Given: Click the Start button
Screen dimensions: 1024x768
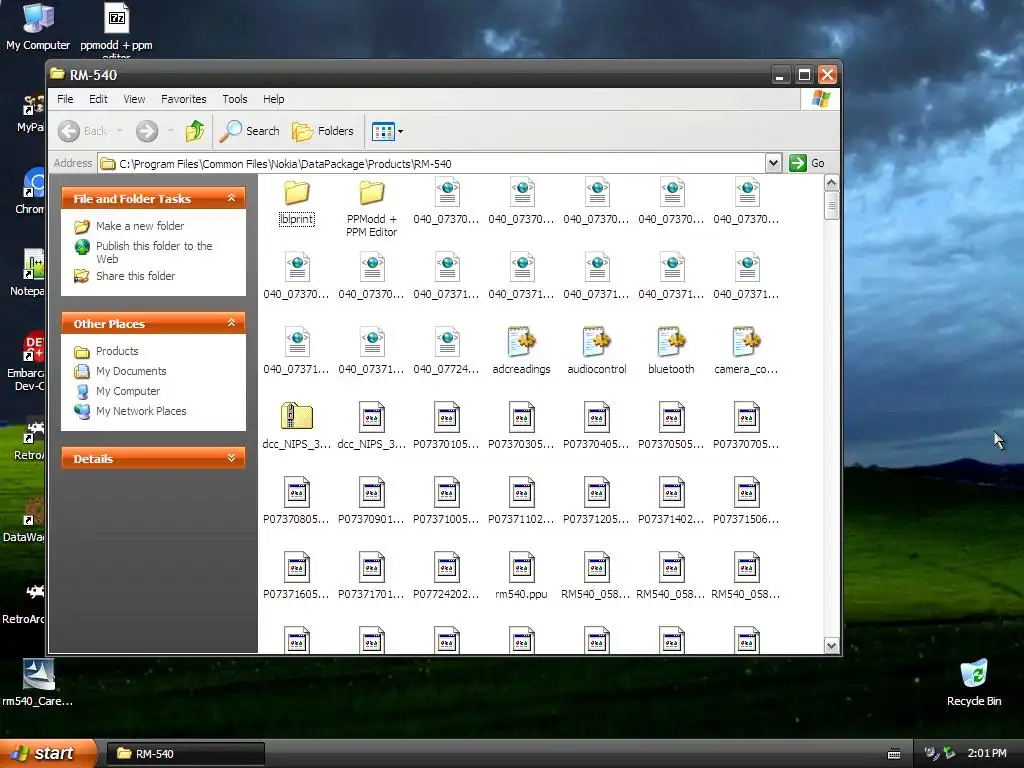Looking at the screenshot, I should pos(48,754).
